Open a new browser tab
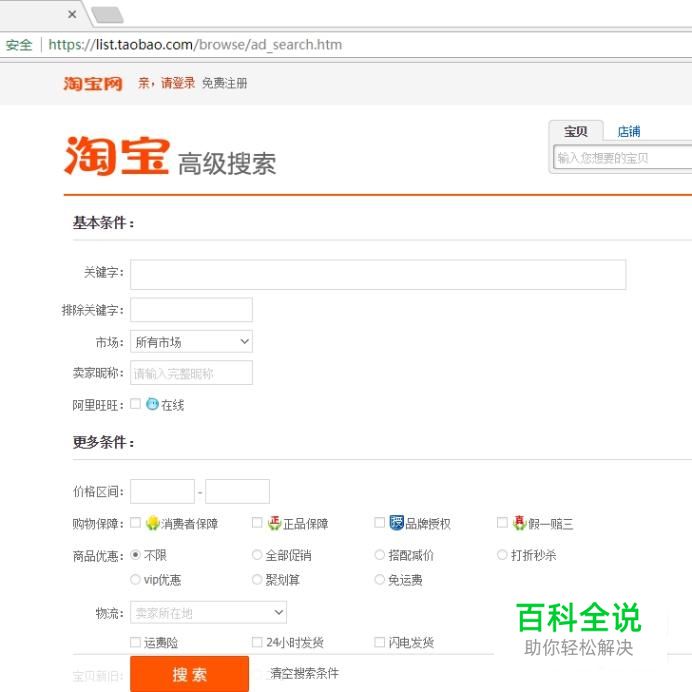692x692 pixels. point(107,15)
